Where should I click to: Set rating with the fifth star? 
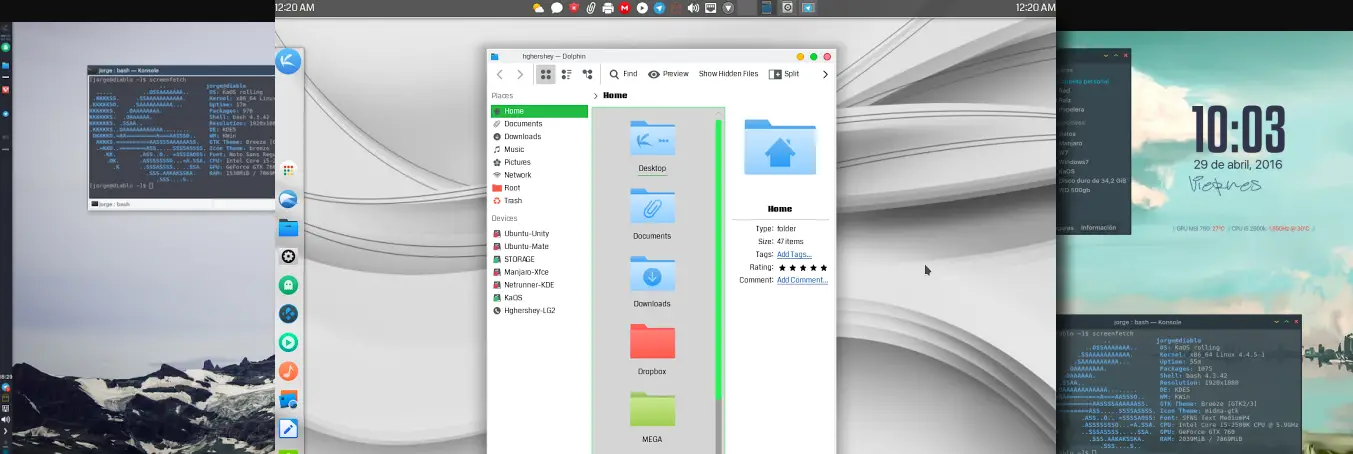point(823,267)
